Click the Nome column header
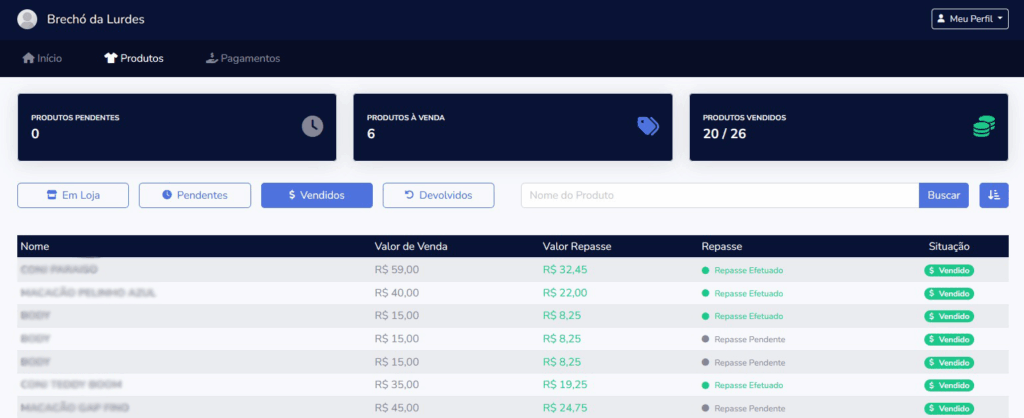This screenshot has height=418, width=1024. [35, 246]
